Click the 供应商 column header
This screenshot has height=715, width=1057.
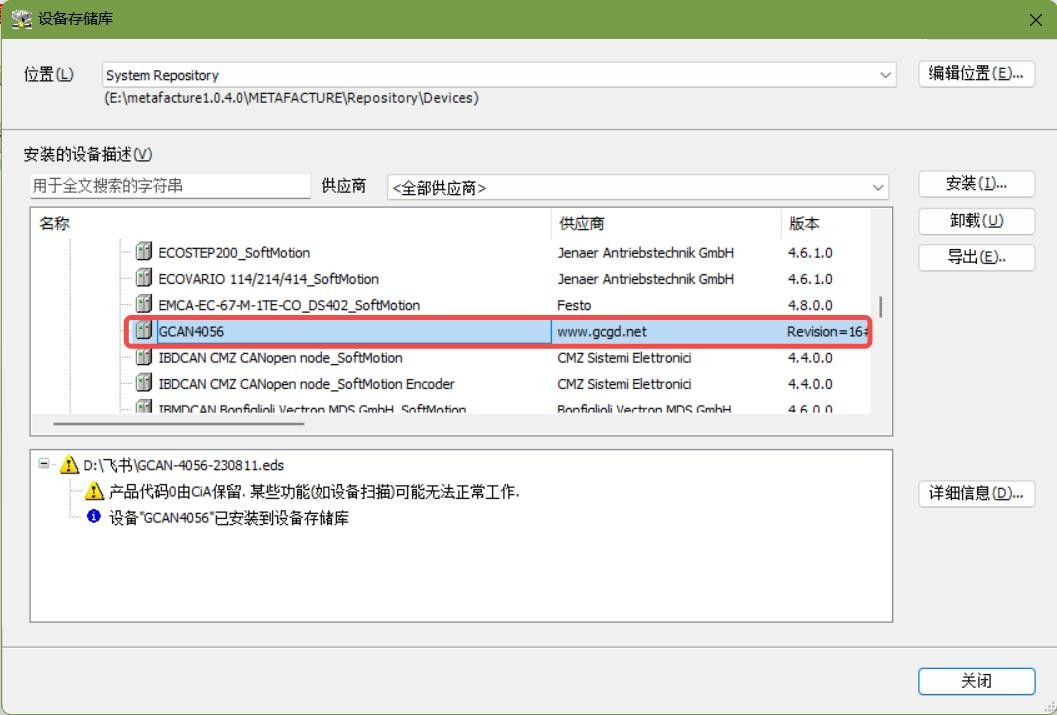pos(581,224)
